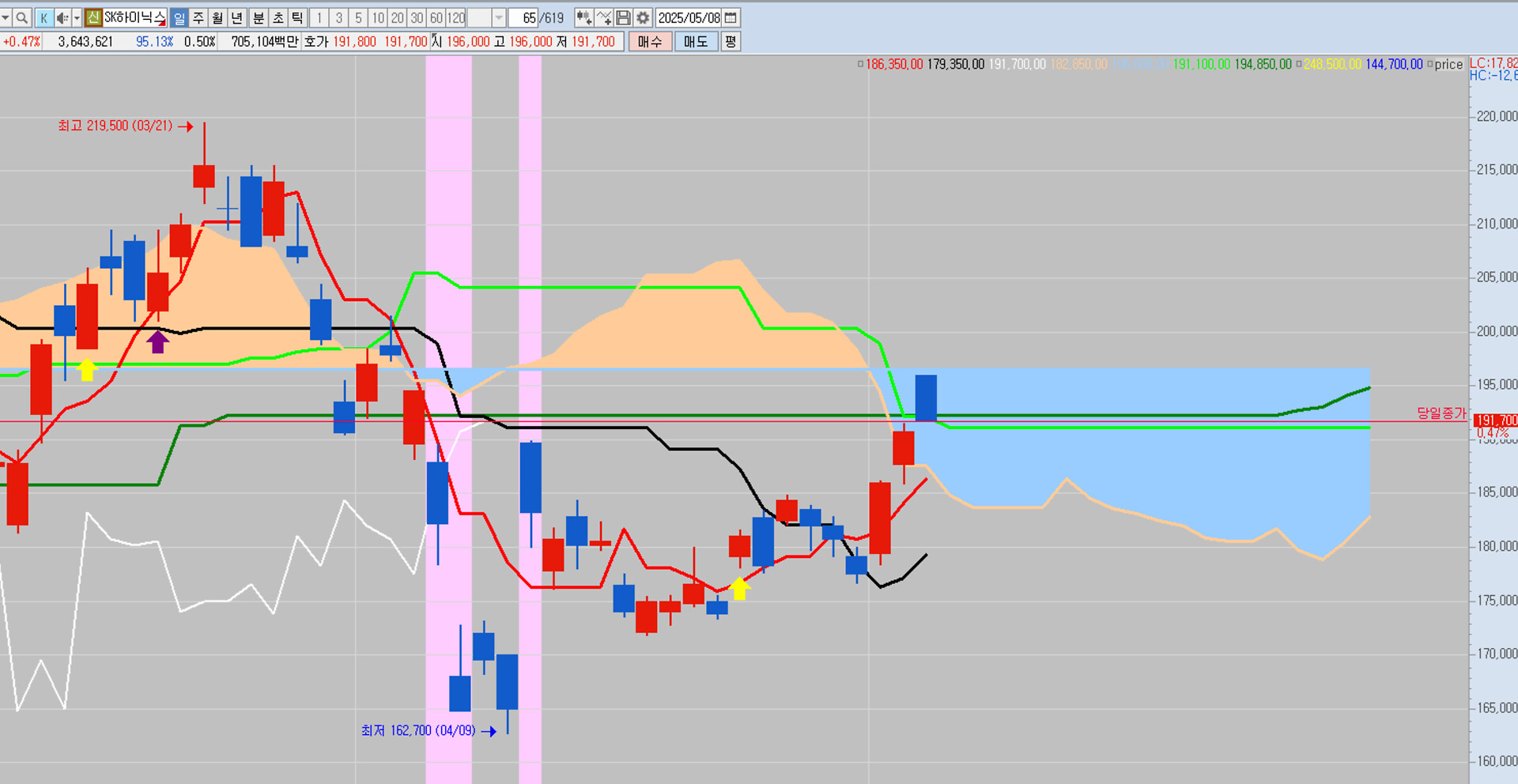
Task: Click the 당일종가 closing price label
Action: (1441, 413)
